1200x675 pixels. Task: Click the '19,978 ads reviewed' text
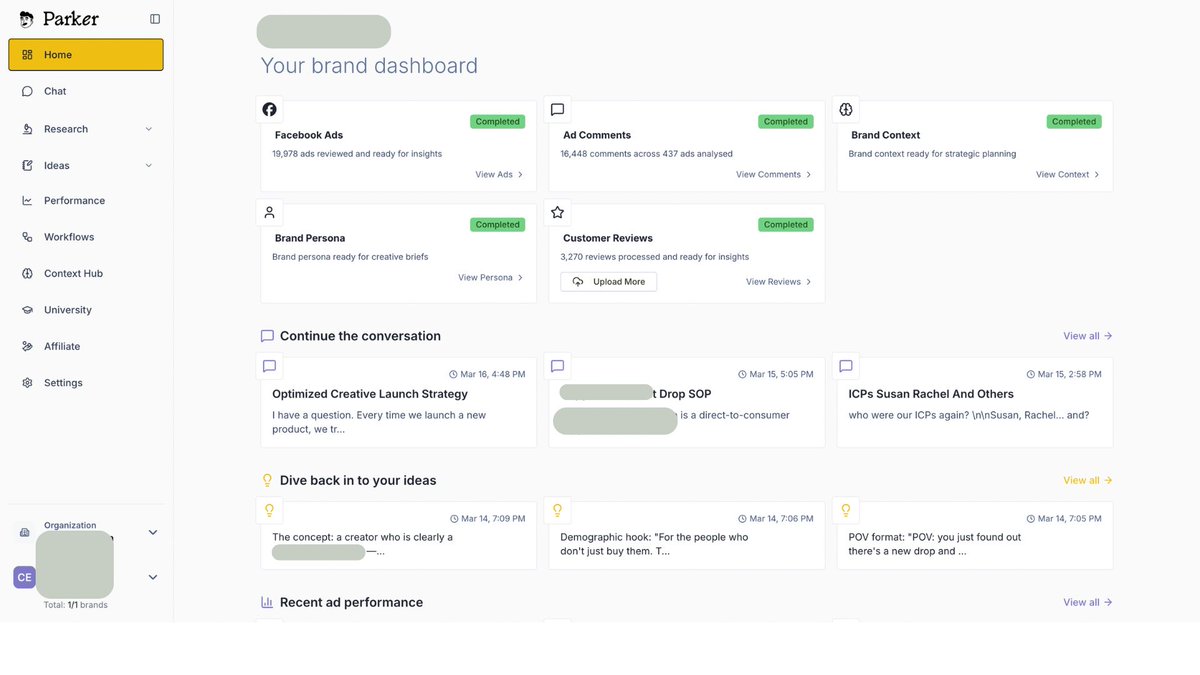pyautogui.click(x=357, y=154)
